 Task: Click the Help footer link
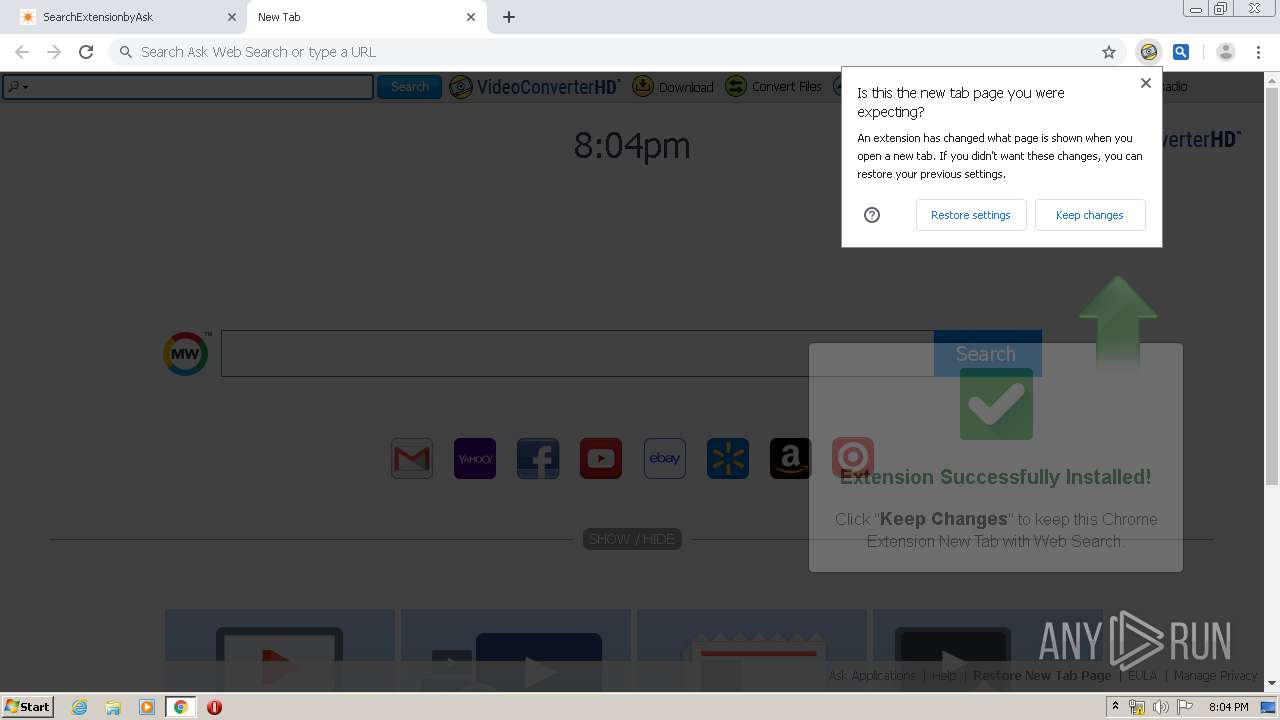[944, 676]
